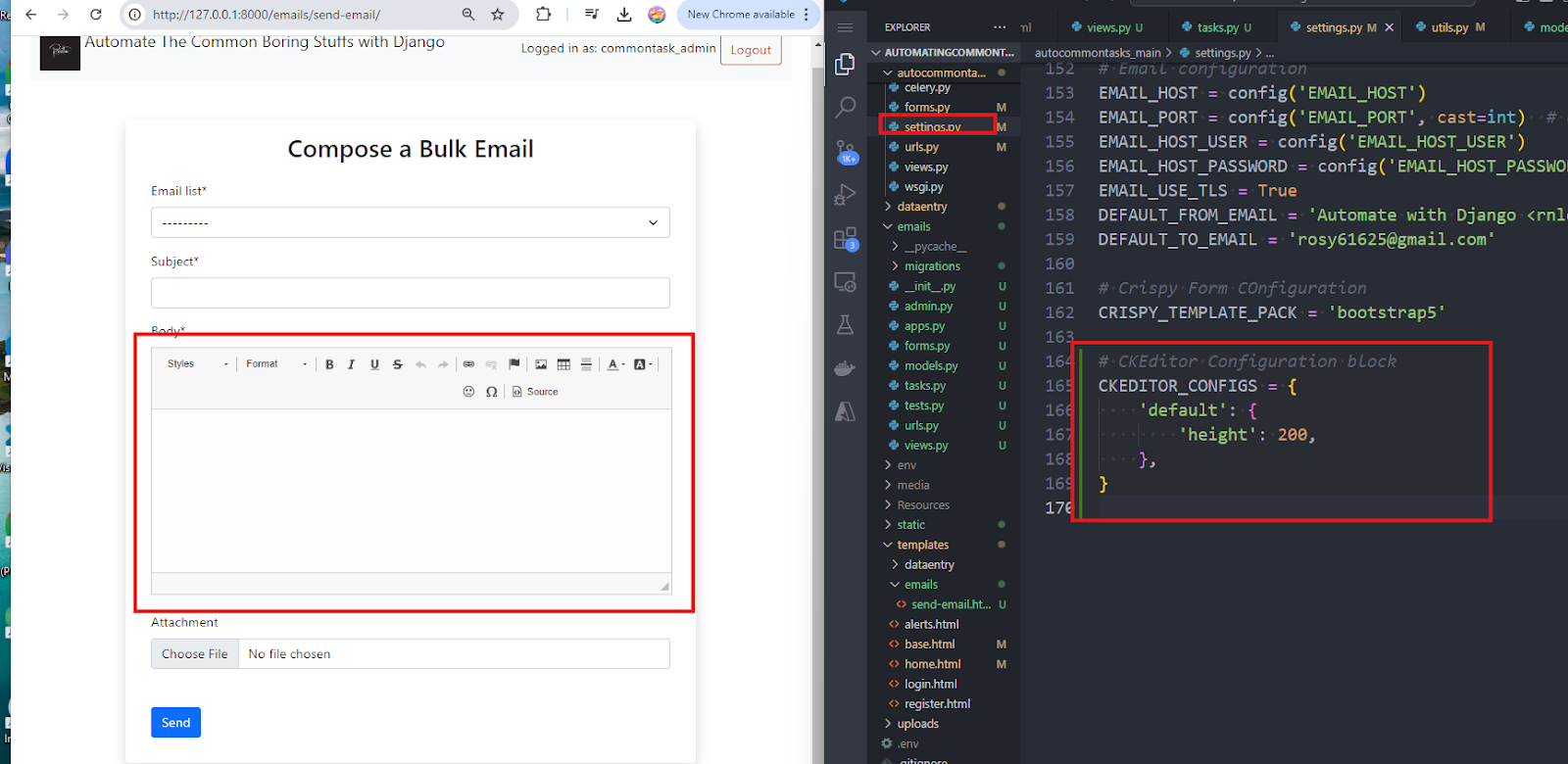Expand the env folder
The height and width of the screenshot is (764, 1568).
(x=906, y=465)
